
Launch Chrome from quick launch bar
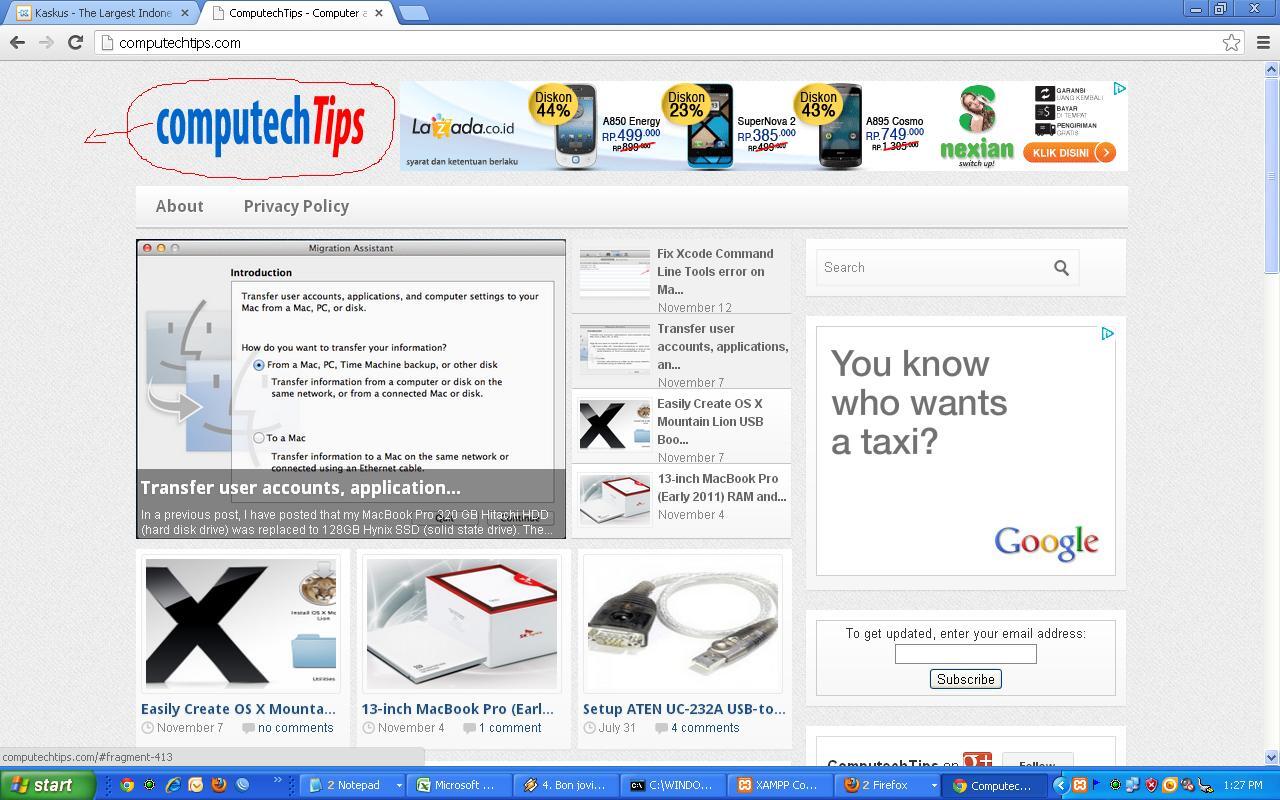127,785
